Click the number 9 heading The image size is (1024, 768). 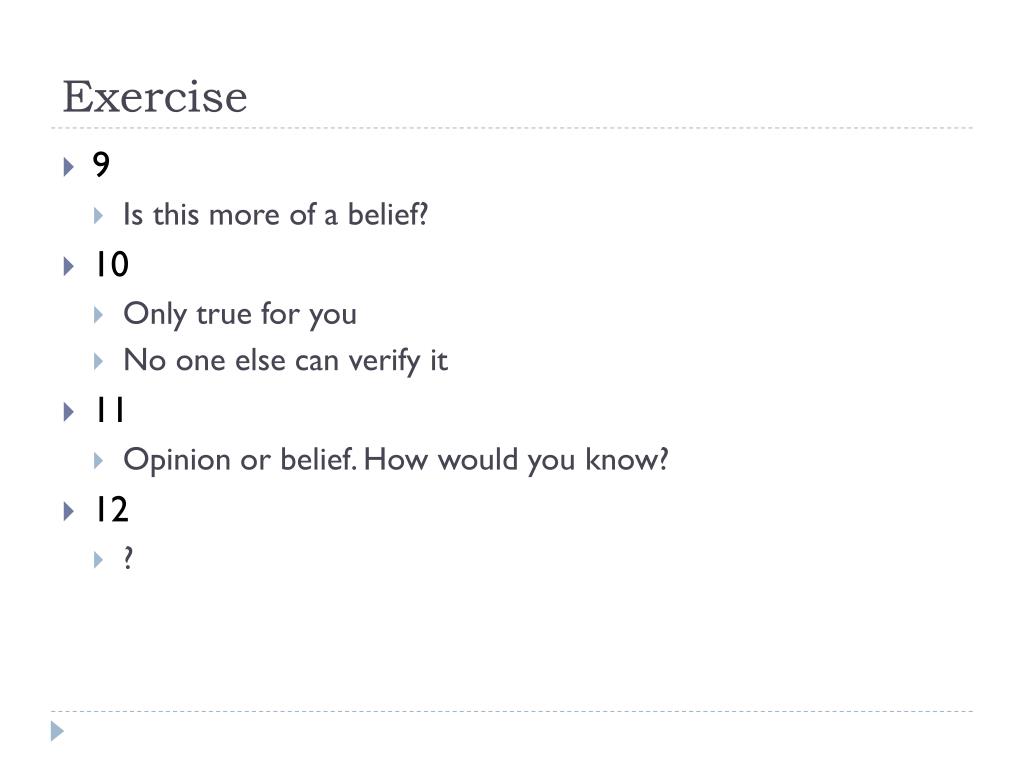(101, 164)
